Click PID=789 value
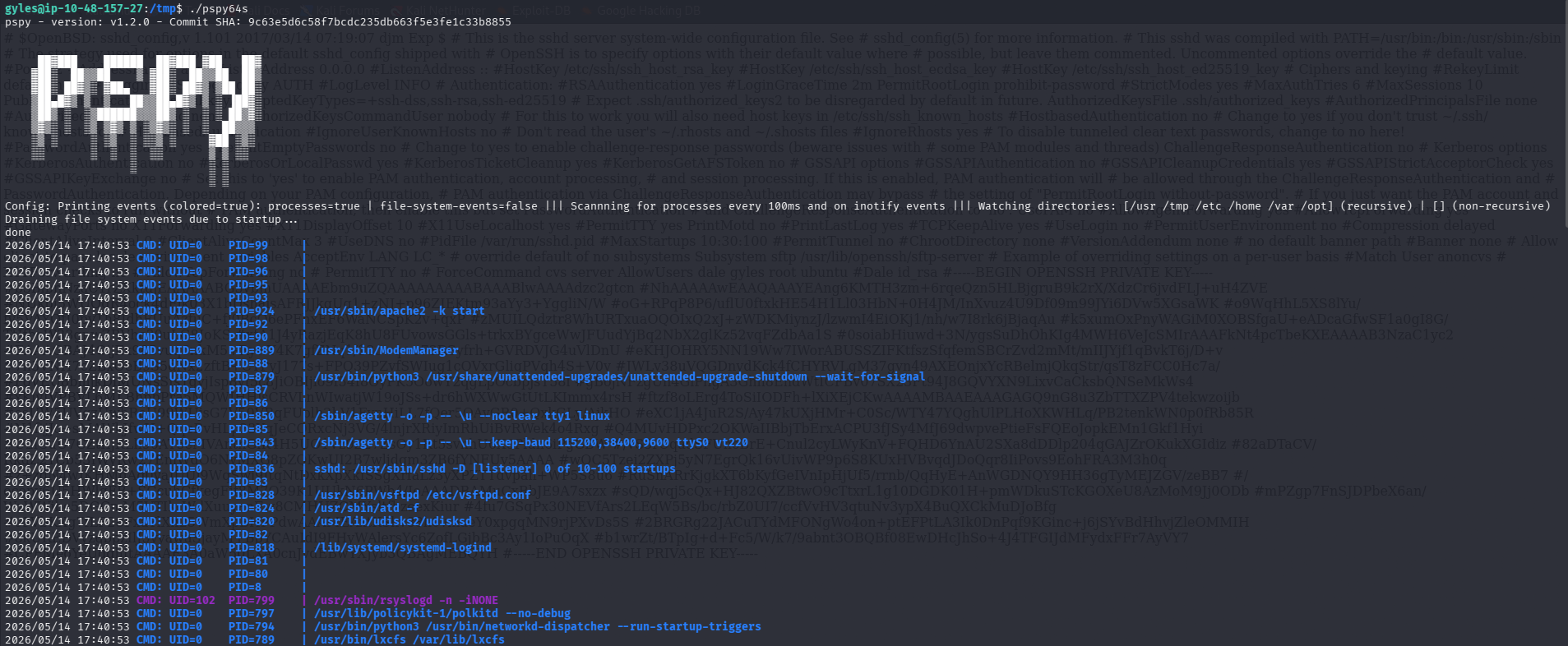This screenshot has width=1568, height=646. click(x=252, y=640)
